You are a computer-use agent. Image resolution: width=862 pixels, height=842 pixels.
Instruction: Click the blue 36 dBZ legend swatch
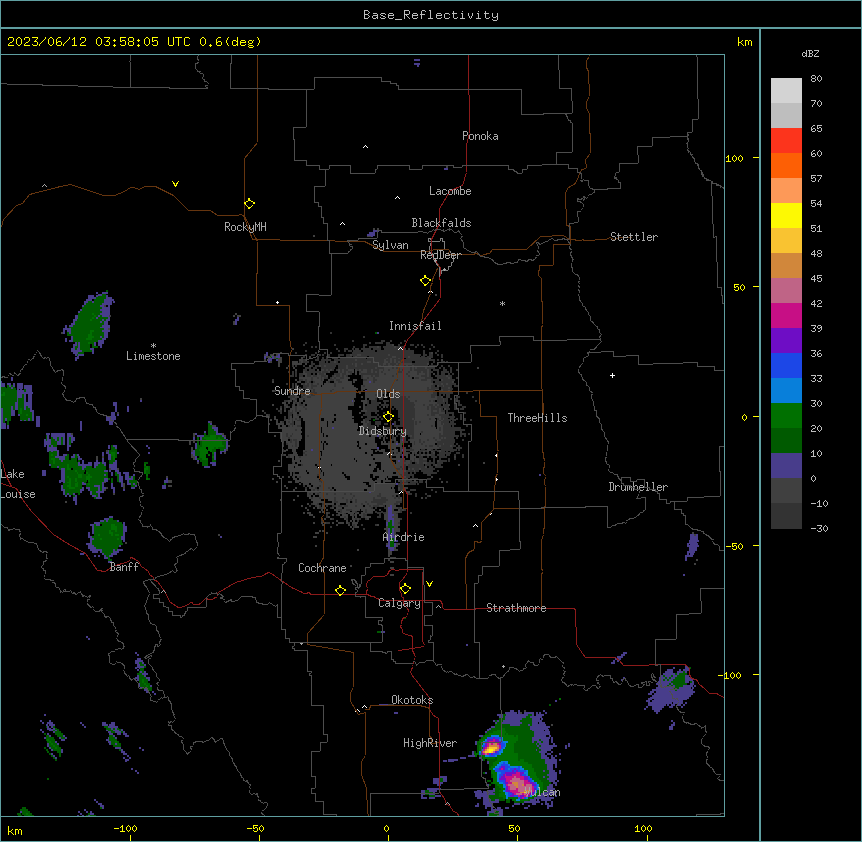(x=786, y=365)
